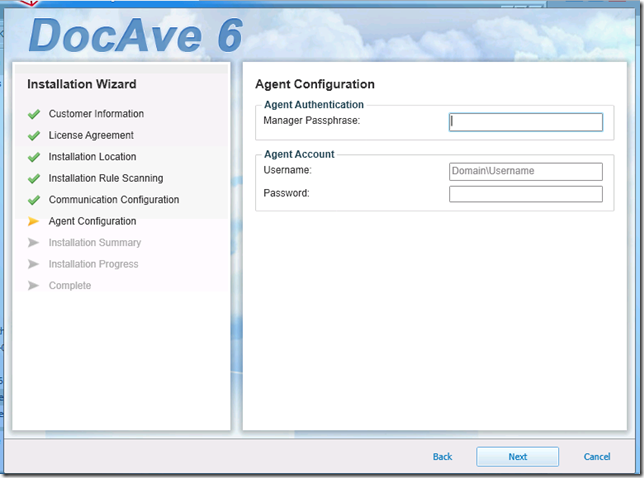Click the Manager Passphrase: label
The image size is (644, 478).
coord(312,120)
